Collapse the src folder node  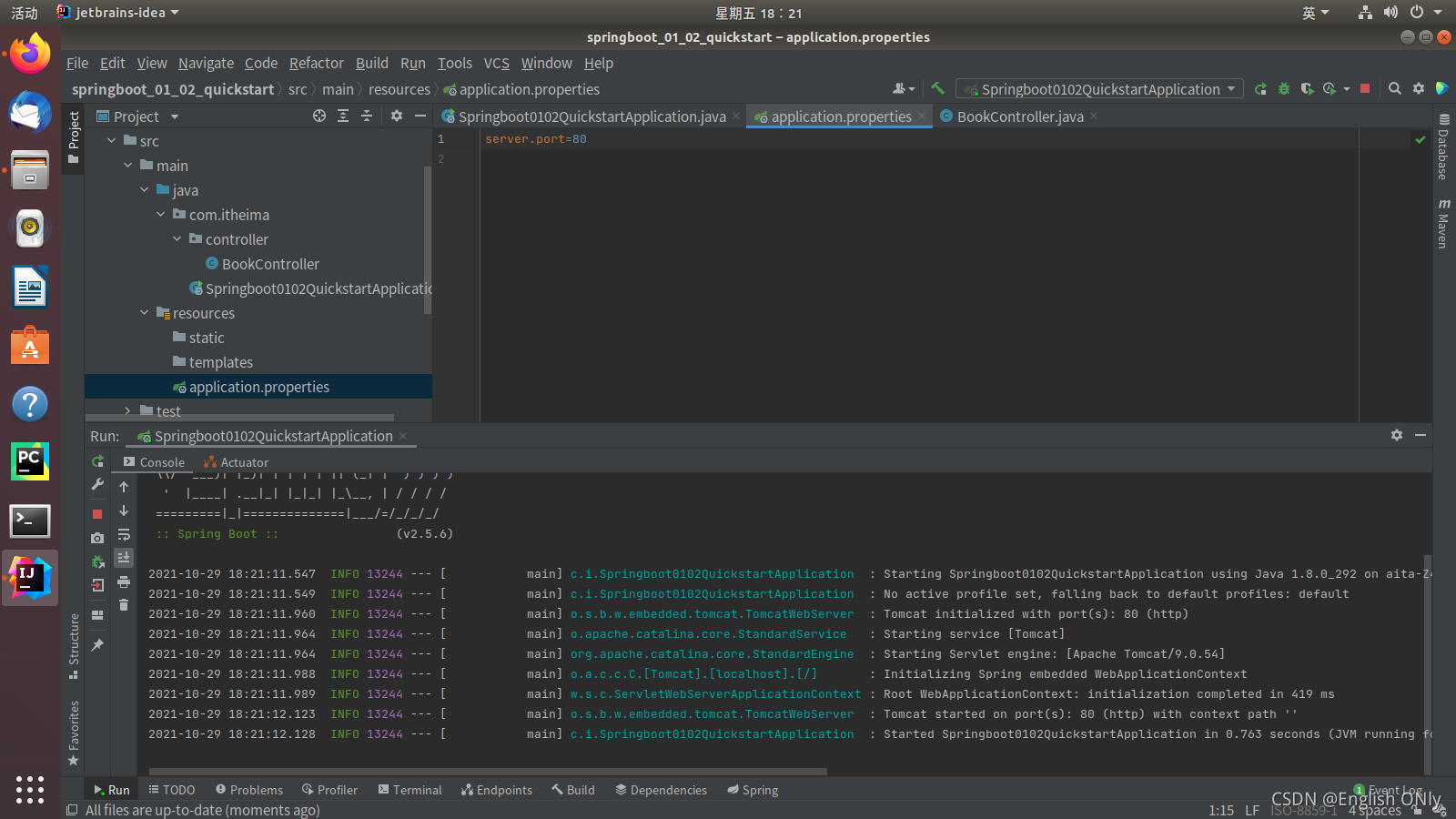[x=112, y=140]
